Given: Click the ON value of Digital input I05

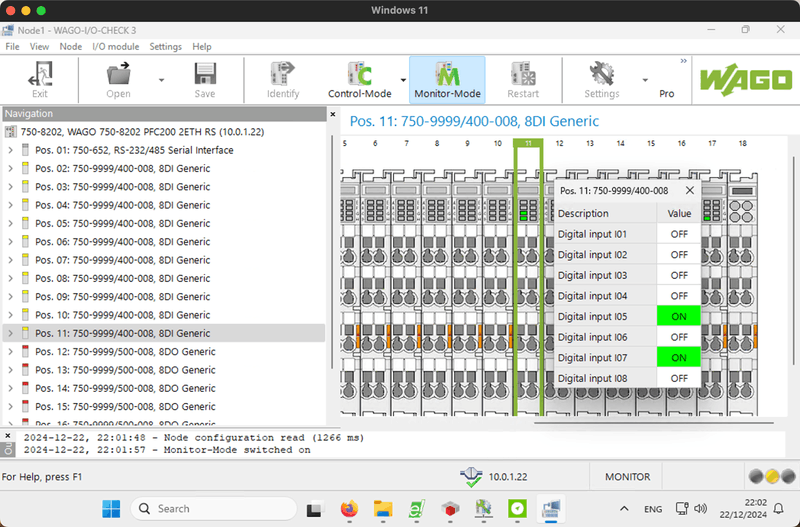Looking at the screenshot, I should point(679,316).
